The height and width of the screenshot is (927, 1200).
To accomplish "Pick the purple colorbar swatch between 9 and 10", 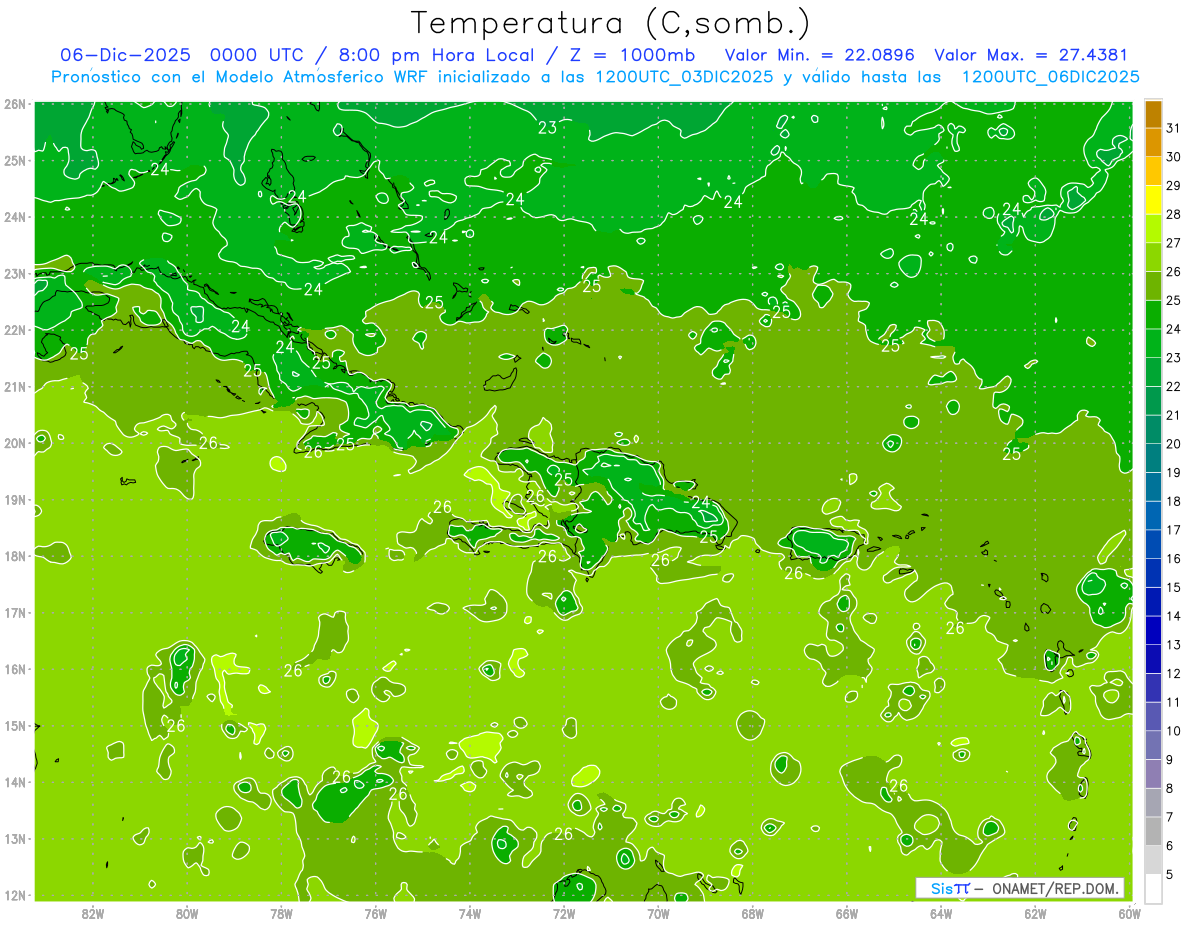I will click(x=1153, y=744).
